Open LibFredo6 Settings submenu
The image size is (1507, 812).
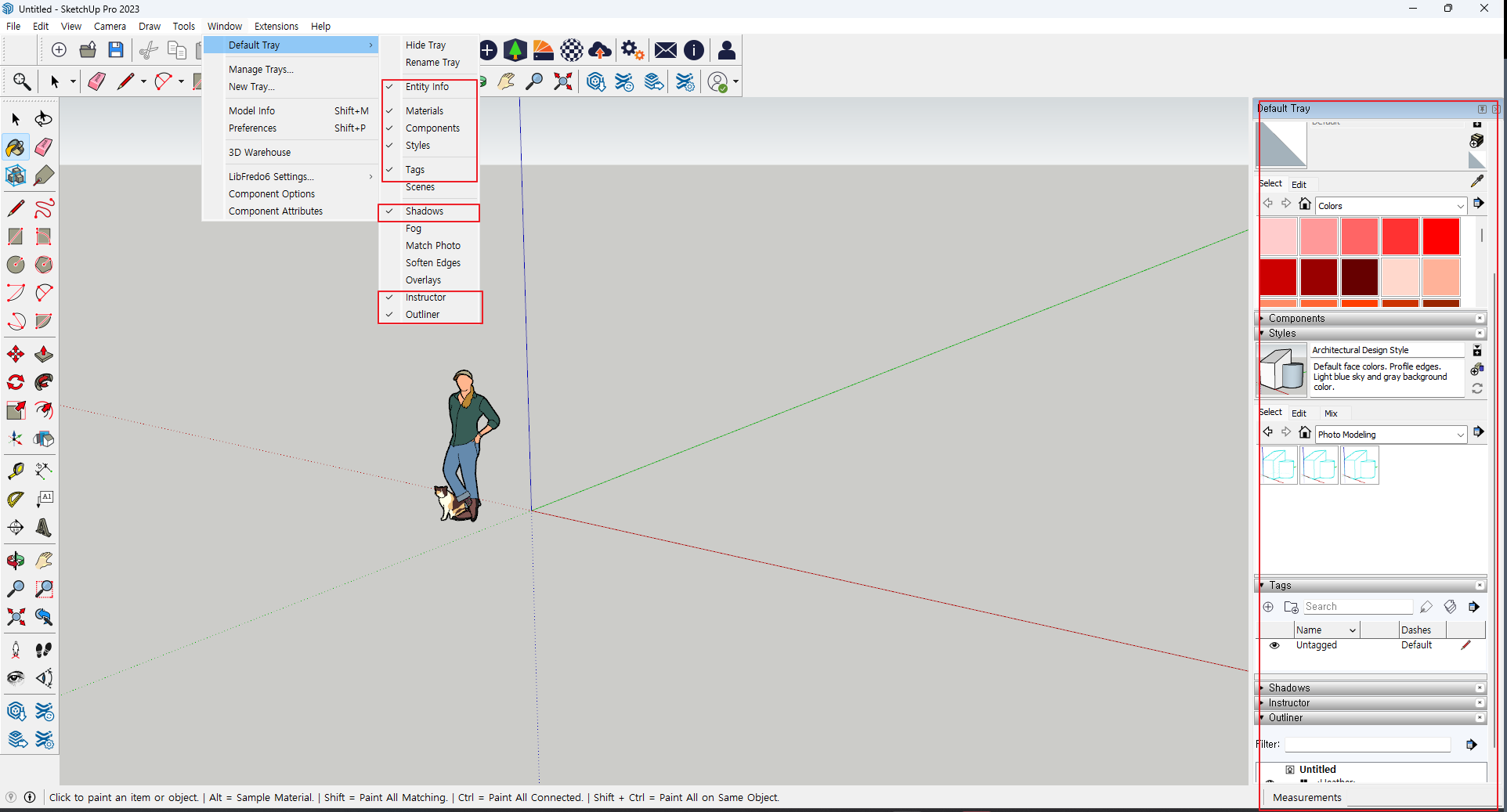(x=291, y=177)
